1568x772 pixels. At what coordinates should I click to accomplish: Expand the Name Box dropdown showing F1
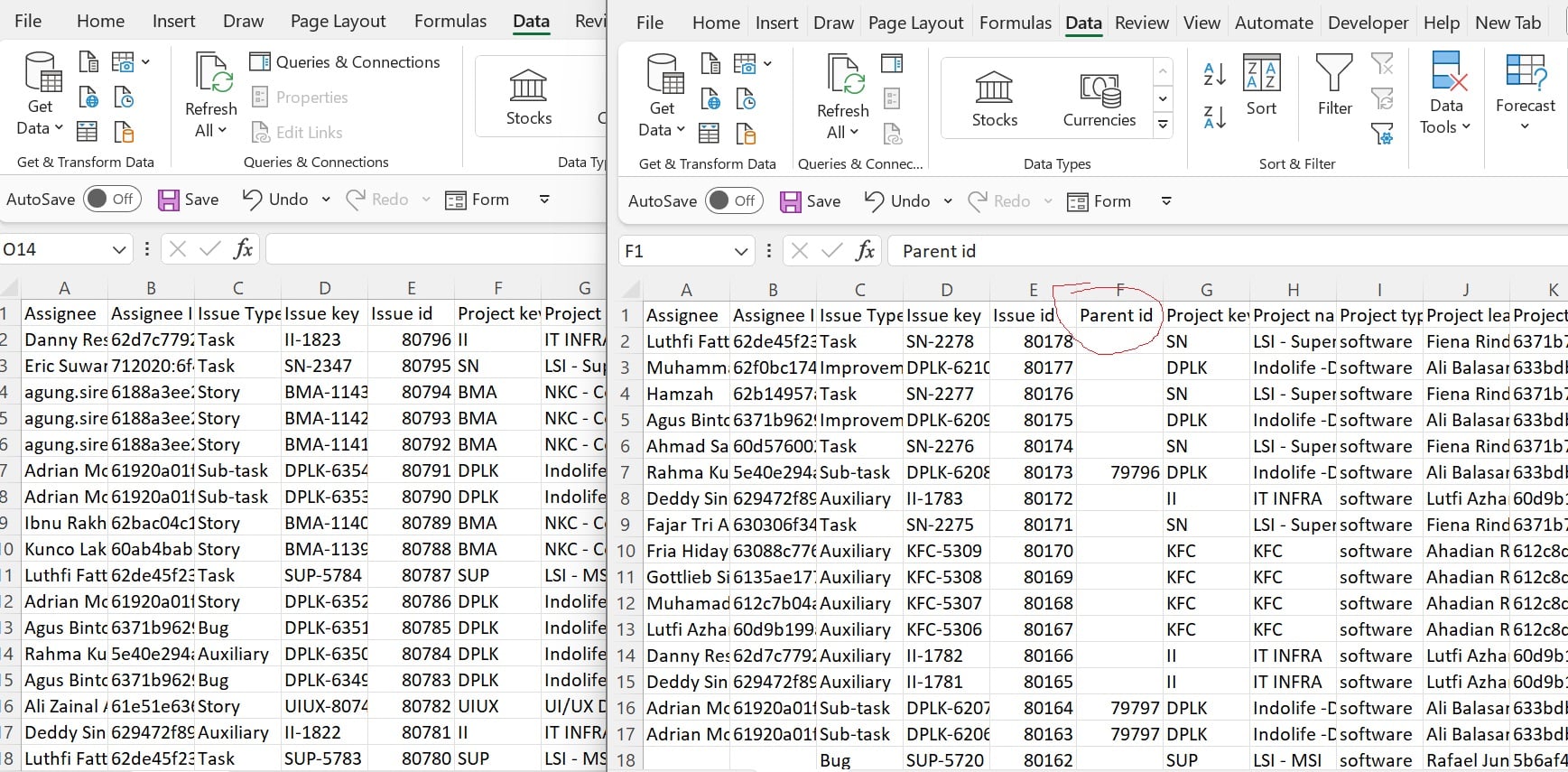pyautogui.click(x=741, y=251)
